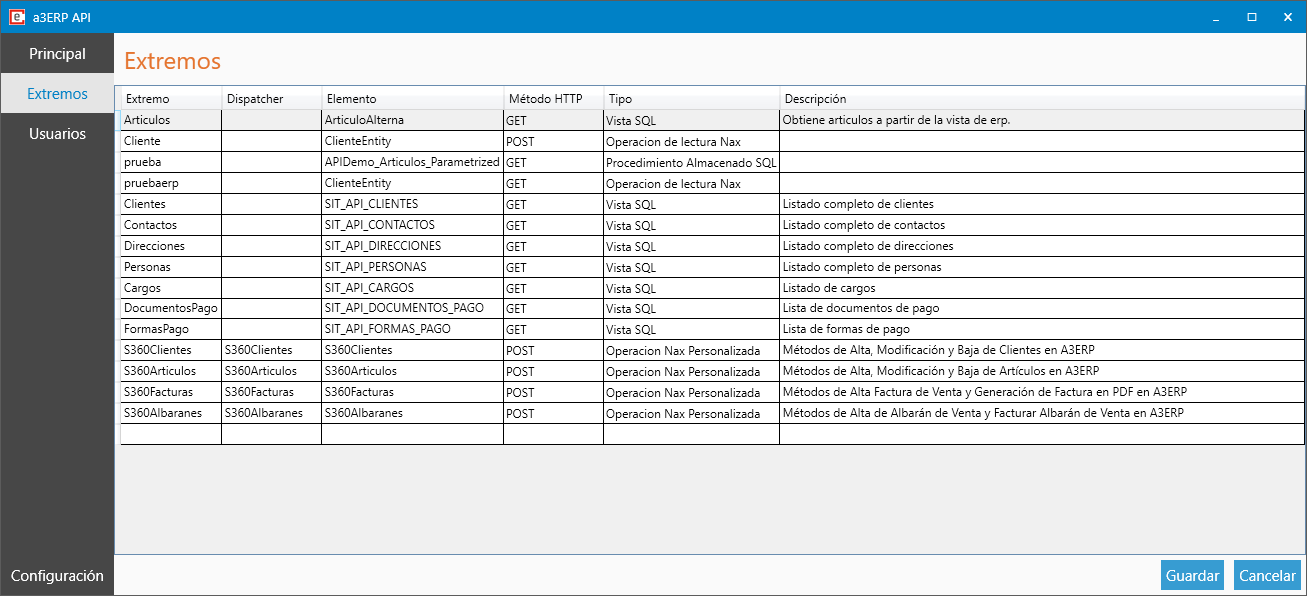
Task: Click the S360Albaranes cell in the Dispatcher column
Action: point(272,413)
